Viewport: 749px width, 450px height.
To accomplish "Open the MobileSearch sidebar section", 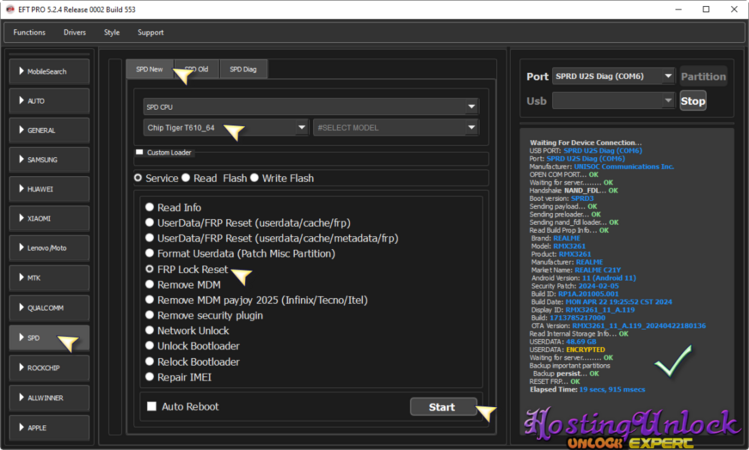I will pos(48,72).
